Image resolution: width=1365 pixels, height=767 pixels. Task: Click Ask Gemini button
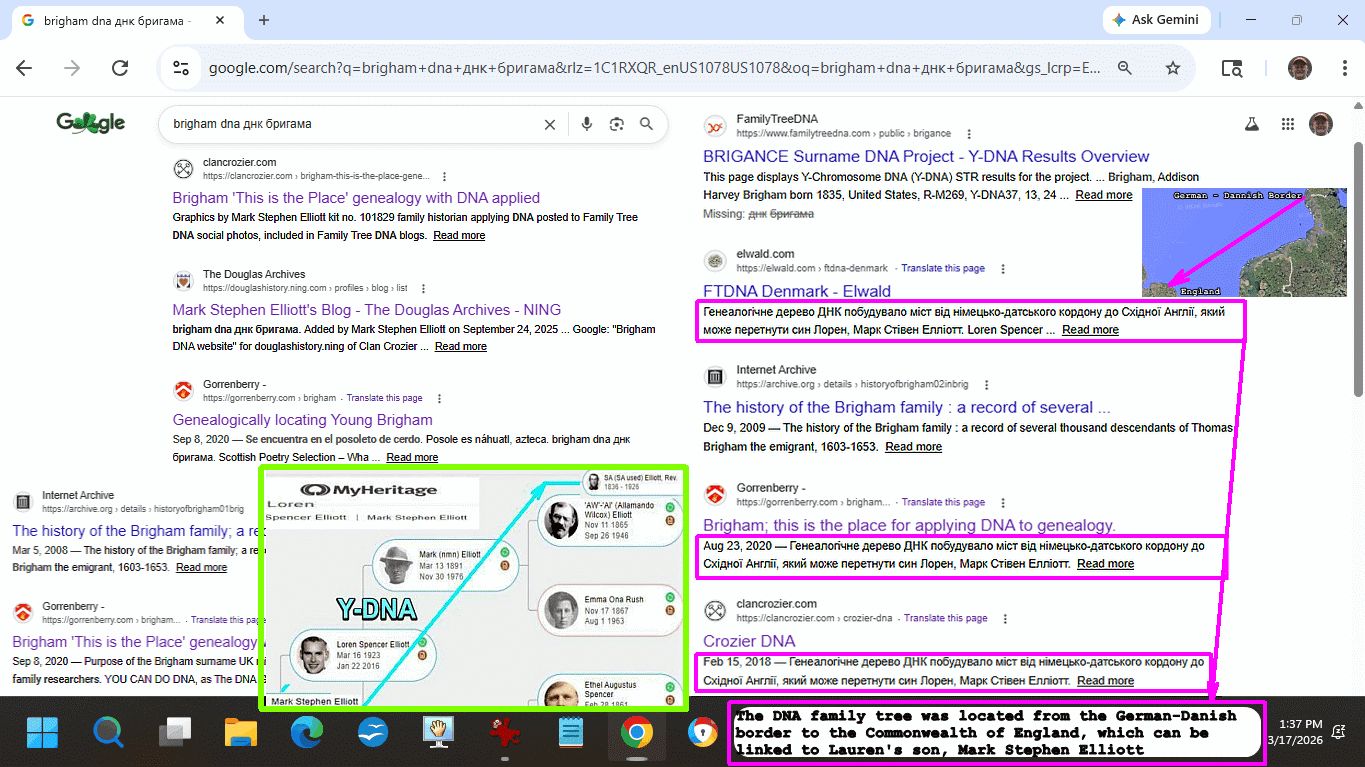[1156, 20]
